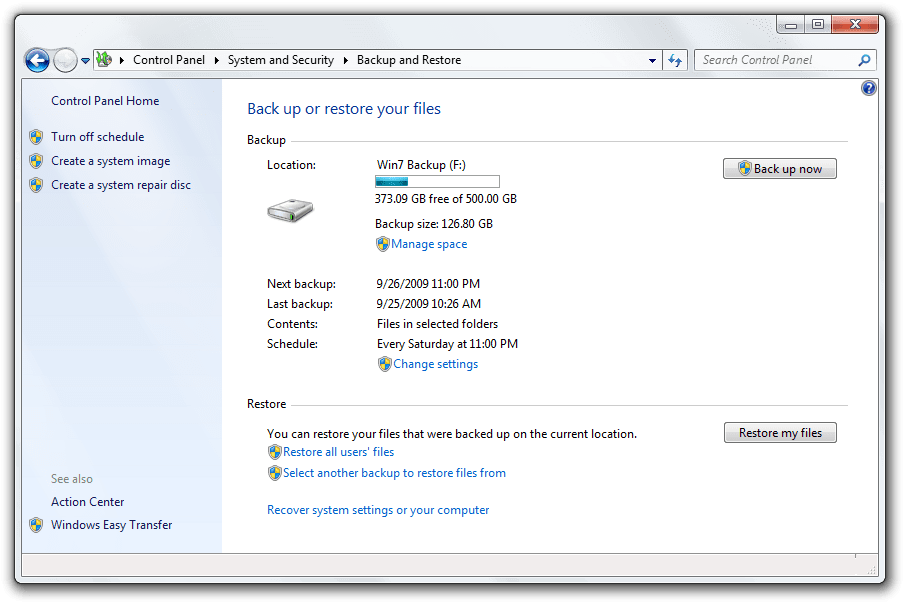Click the refresh icon in the address bar
Screen dimensions: 904x602
pyautogui.click(x=675, y=60)
